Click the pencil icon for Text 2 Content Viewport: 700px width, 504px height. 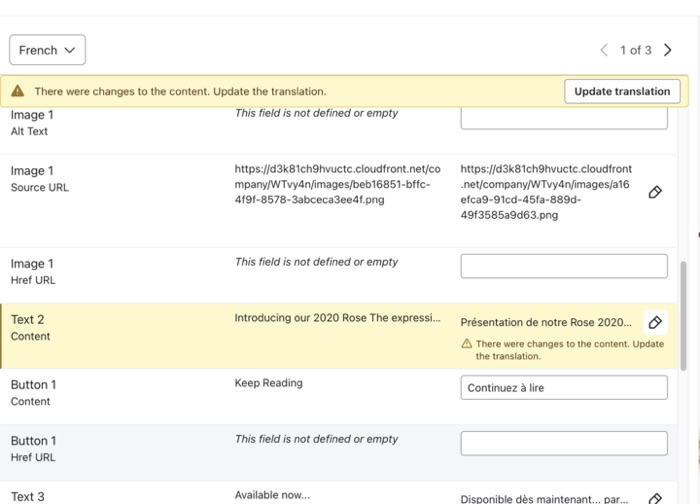click(655, 322)
